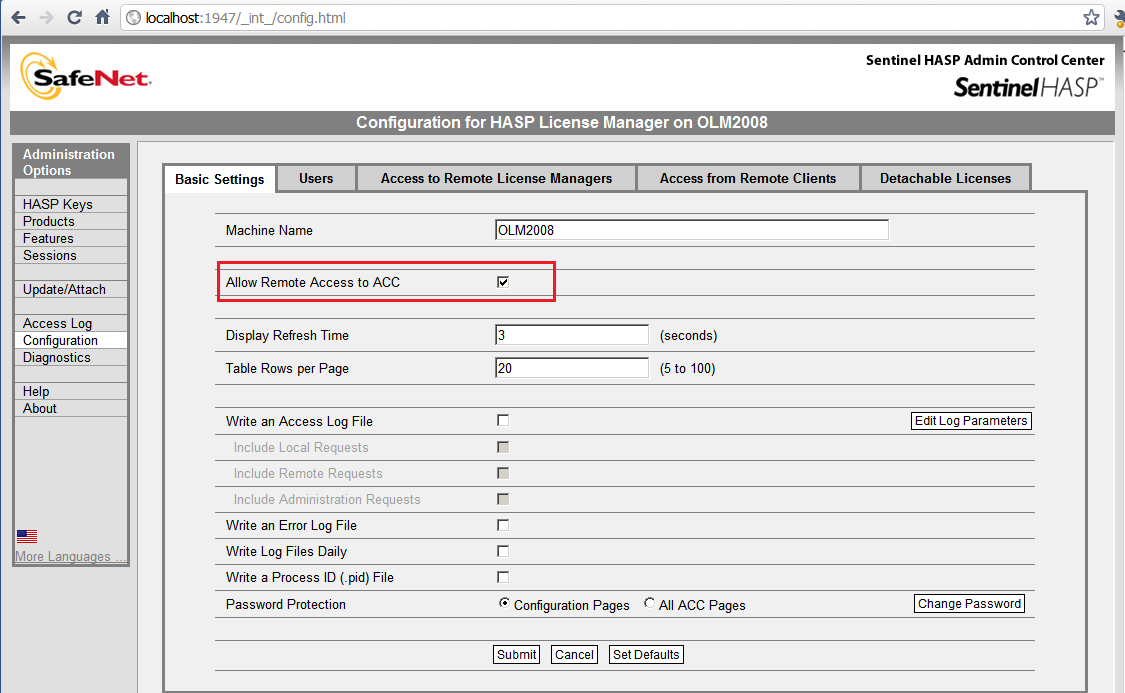
Task: Click the Submit button
Action: pyautogui.click(x=517, y=654)
